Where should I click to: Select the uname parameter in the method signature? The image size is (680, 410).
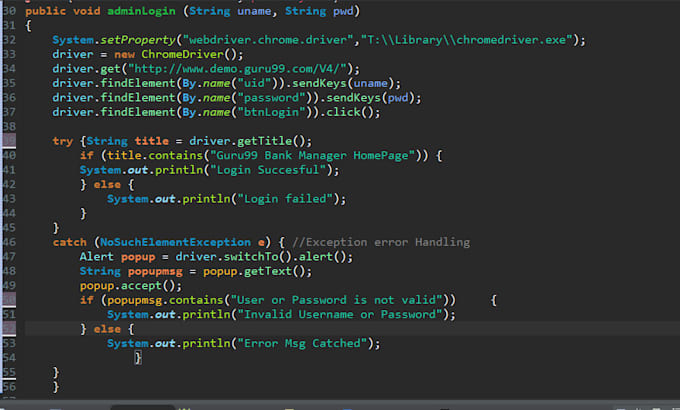(254, 11)
